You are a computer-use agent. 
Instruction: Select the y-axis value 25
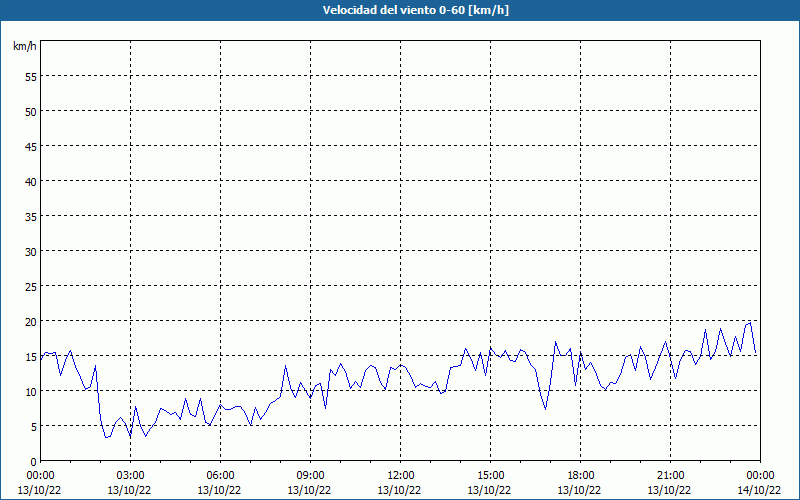click(x=31, y=286)
